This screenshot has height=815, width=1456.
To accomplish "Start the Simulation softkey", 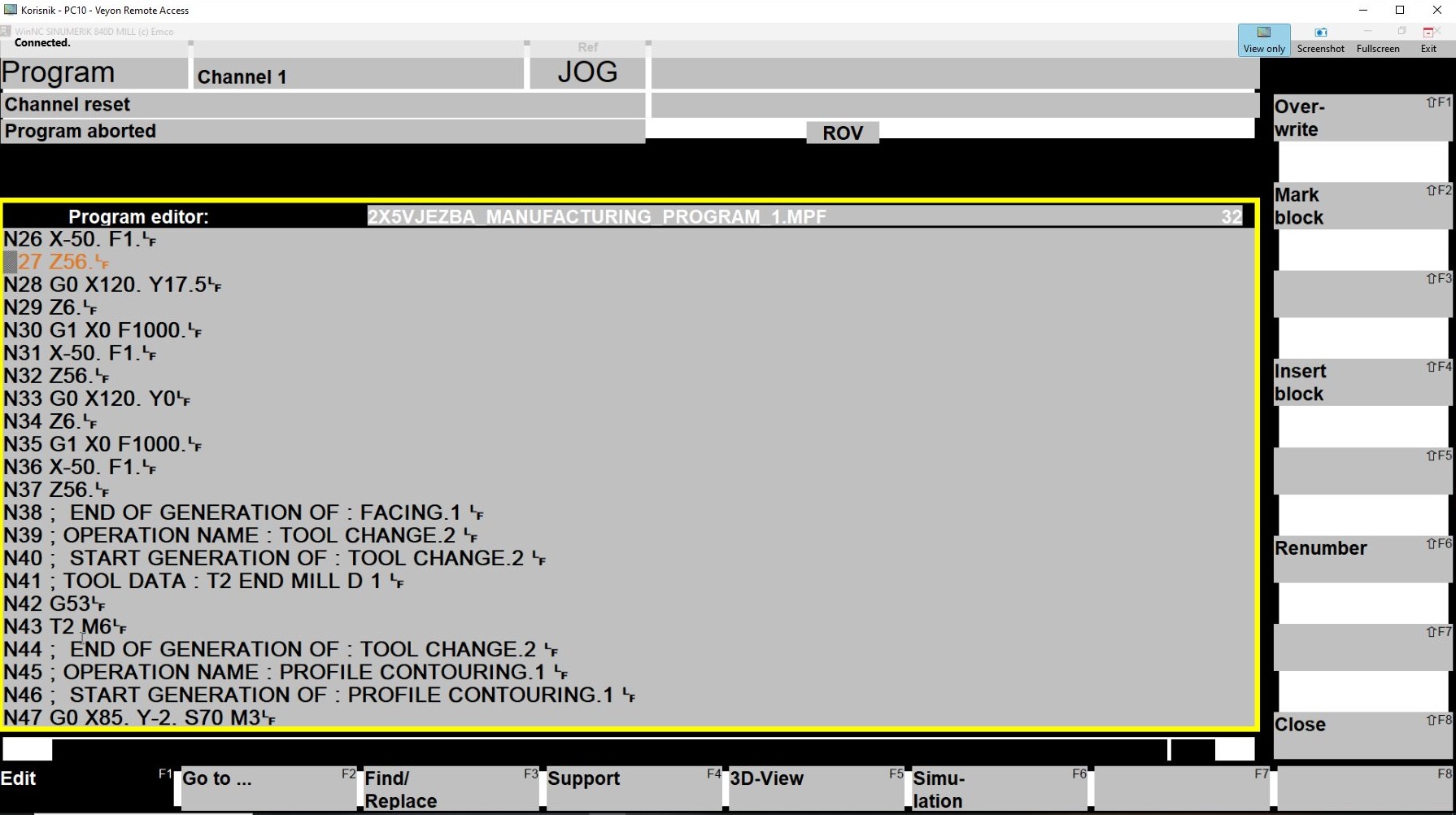I will pyautogui.click(x=998, y=788).
